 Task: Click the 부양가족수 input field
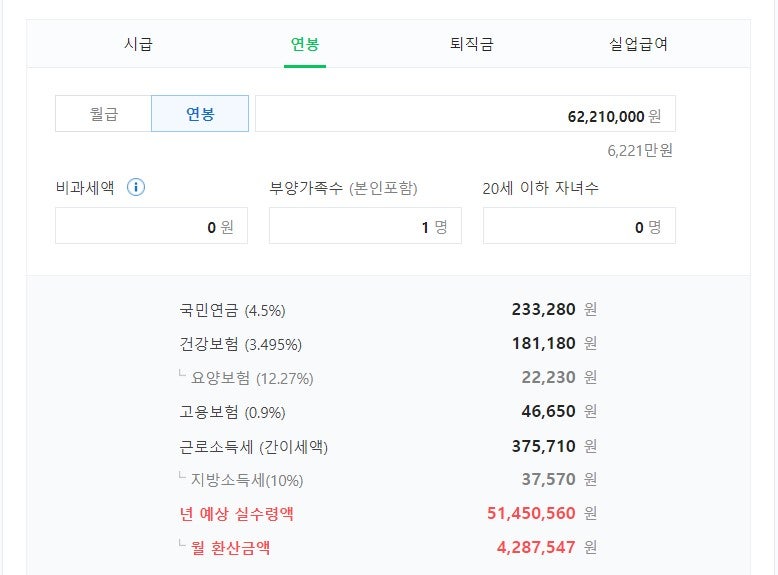coord(365,226)
